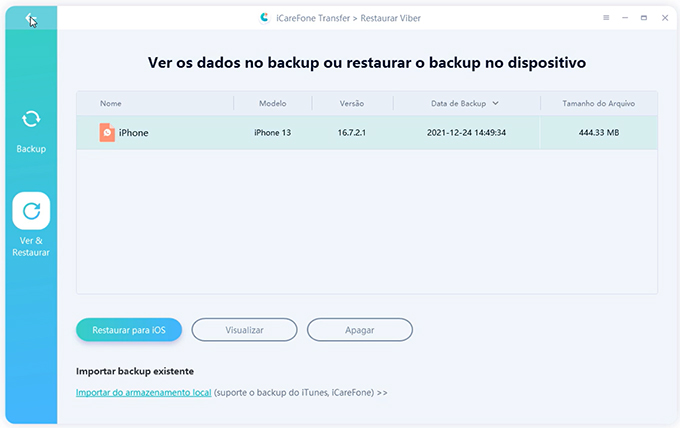Click the Viber backup file icon
The width and height of the screenshot is (680, 428).
(x=107, y=132)
